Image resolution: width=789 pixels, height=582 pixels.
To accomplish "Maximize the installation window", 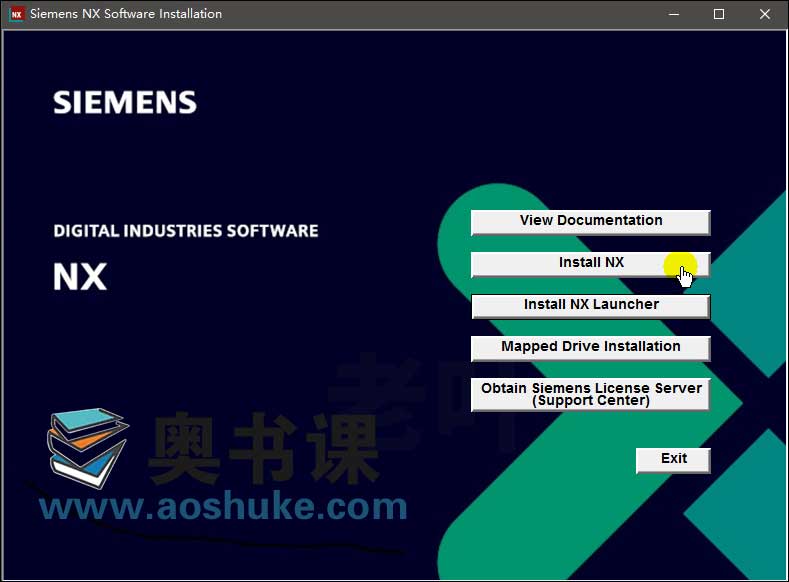I will (x=719, y=14).
